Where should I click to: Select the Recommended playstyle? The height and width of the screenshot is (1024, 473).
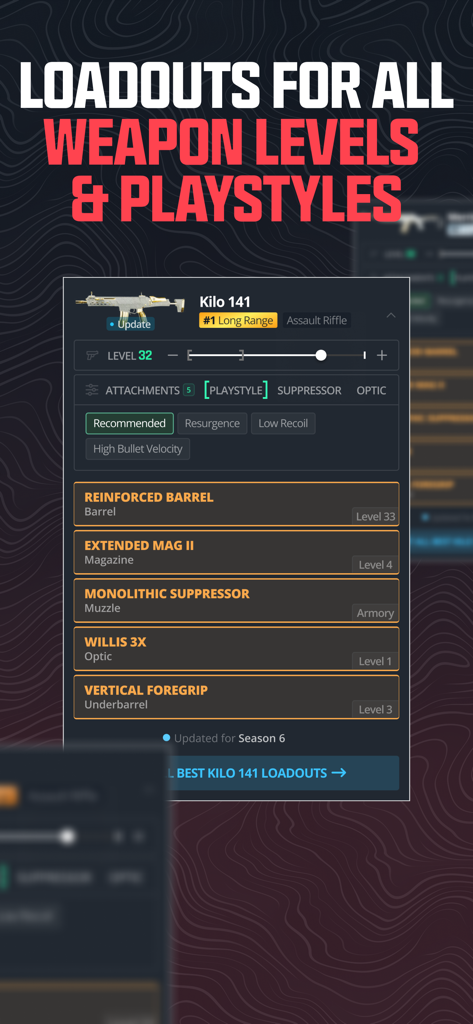coord(129,423)
